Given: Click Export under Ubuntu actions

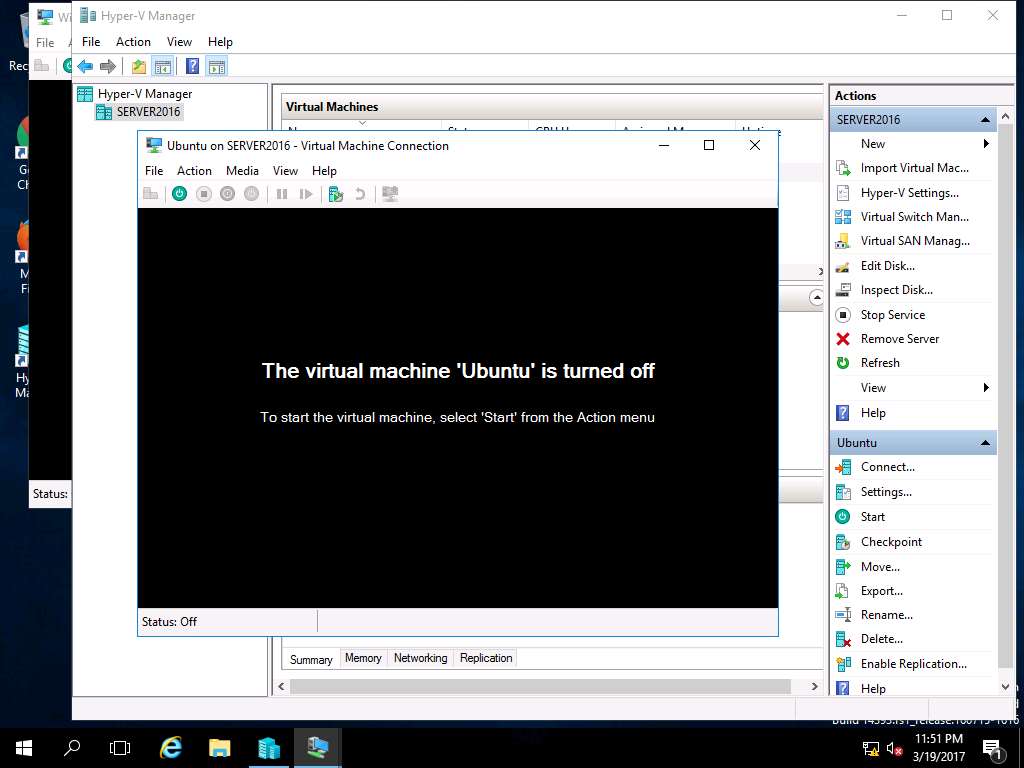Looking at the screenshot, I should click(x=881, y=590).
